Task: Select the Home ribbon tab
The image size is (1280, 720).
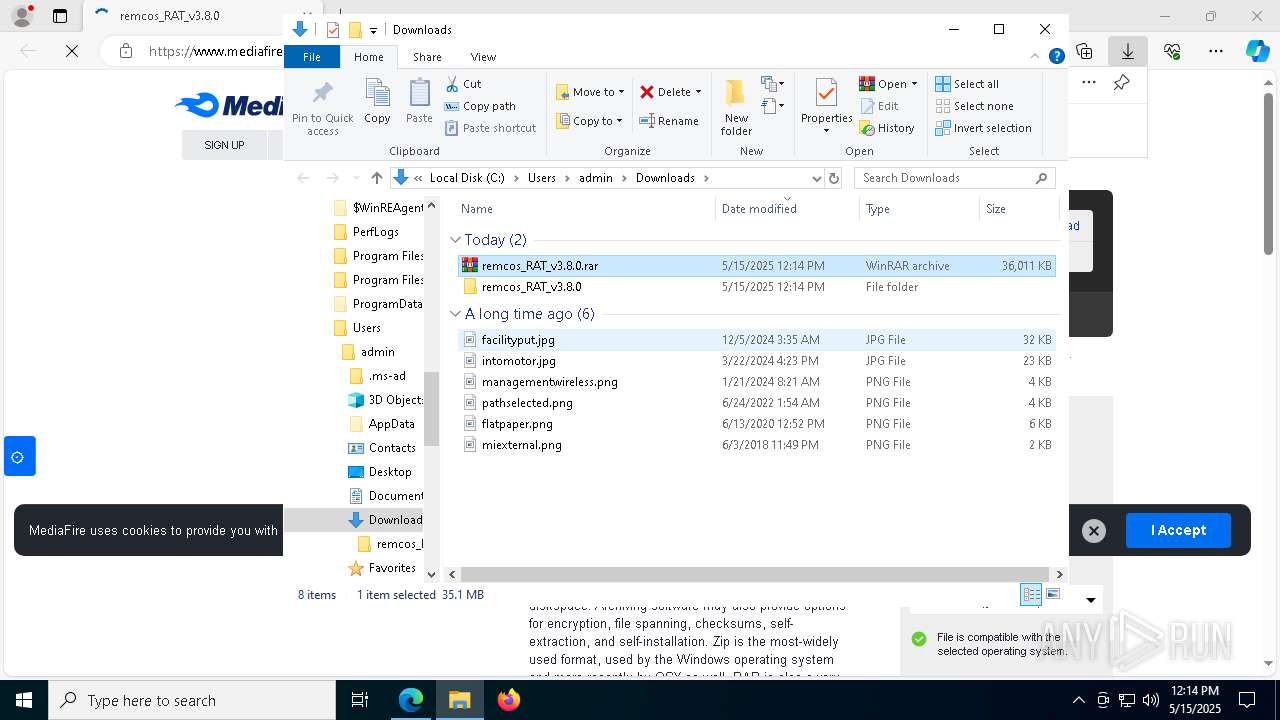Action: point(369,57)
